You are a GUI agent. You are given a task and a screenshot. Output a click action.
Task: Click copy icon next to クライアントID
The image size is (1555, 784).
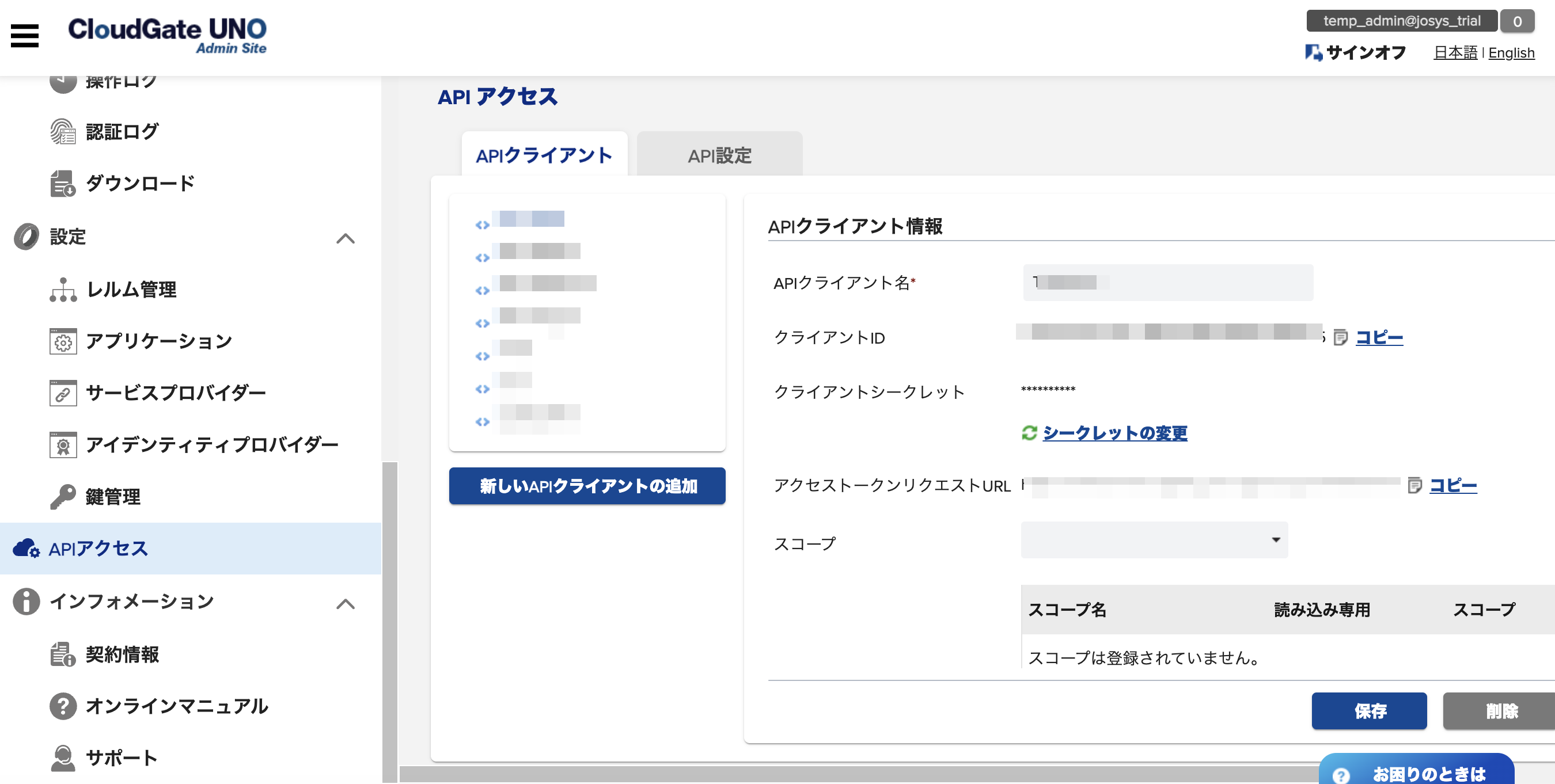pyautogui.click(x=1340, y=337)
